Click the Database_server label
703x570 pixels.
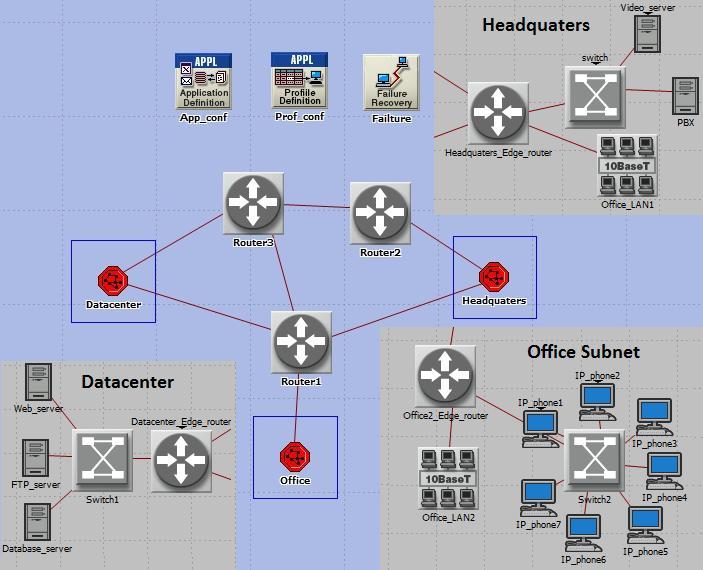[x=37, y=548]
